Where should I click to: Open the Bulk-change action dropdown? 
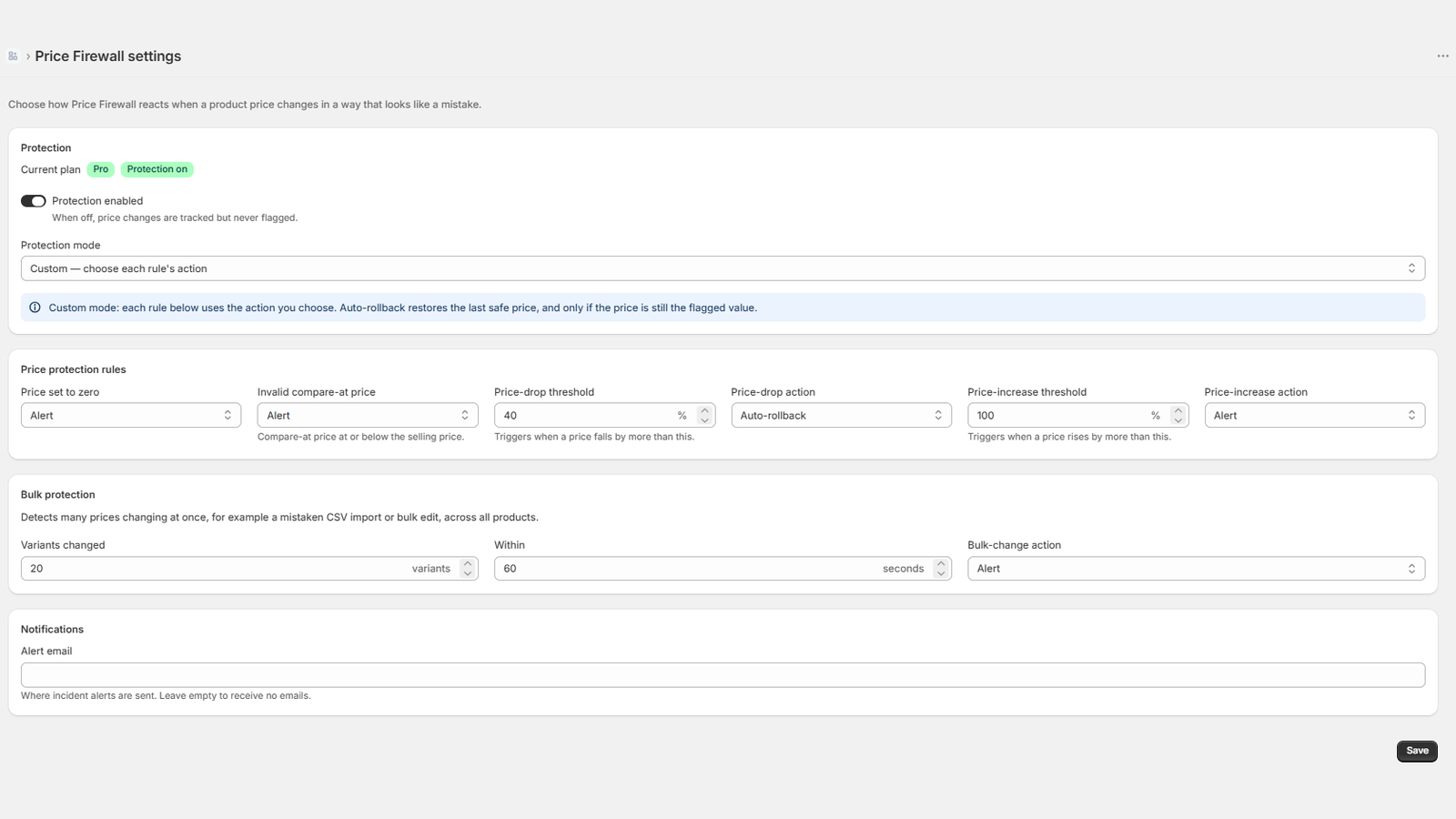click(x=1197, y=569)
